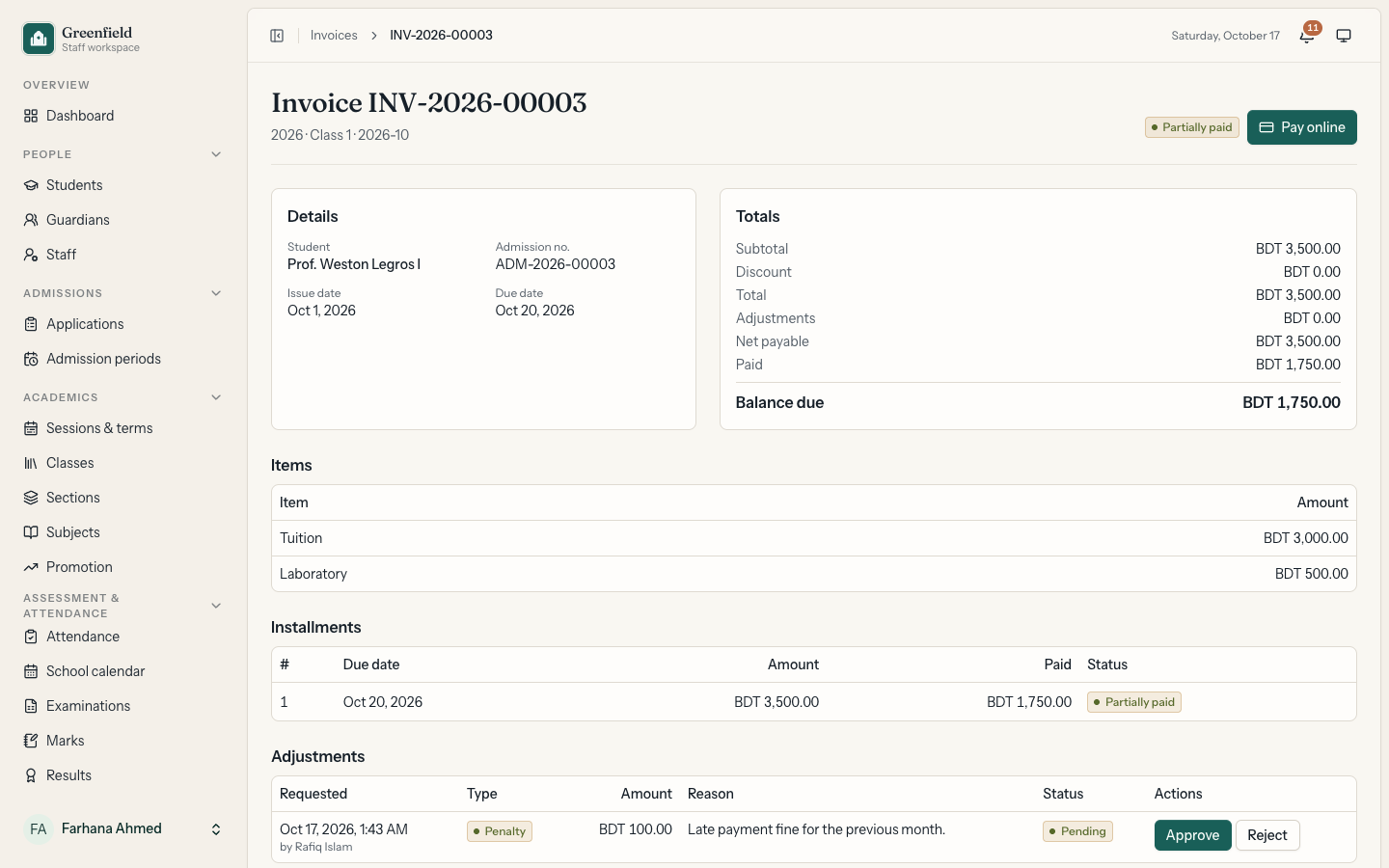Click the breadcrumb chevron after Invoices
Viewport: 1389px width, 868px height.
(x=374, y=36)
